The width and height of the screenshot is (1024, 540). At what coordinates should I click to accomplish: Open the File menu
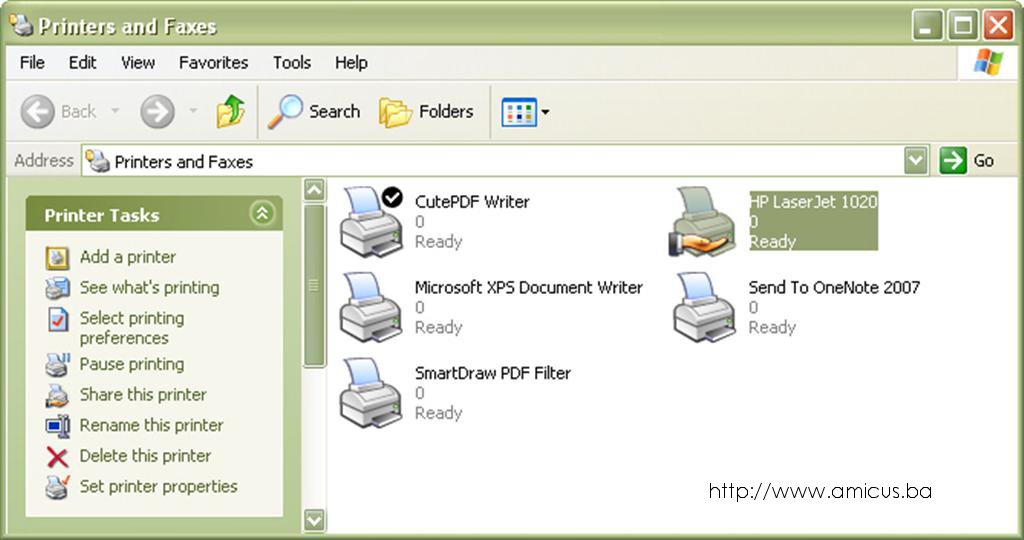click(x=32, y=63)
